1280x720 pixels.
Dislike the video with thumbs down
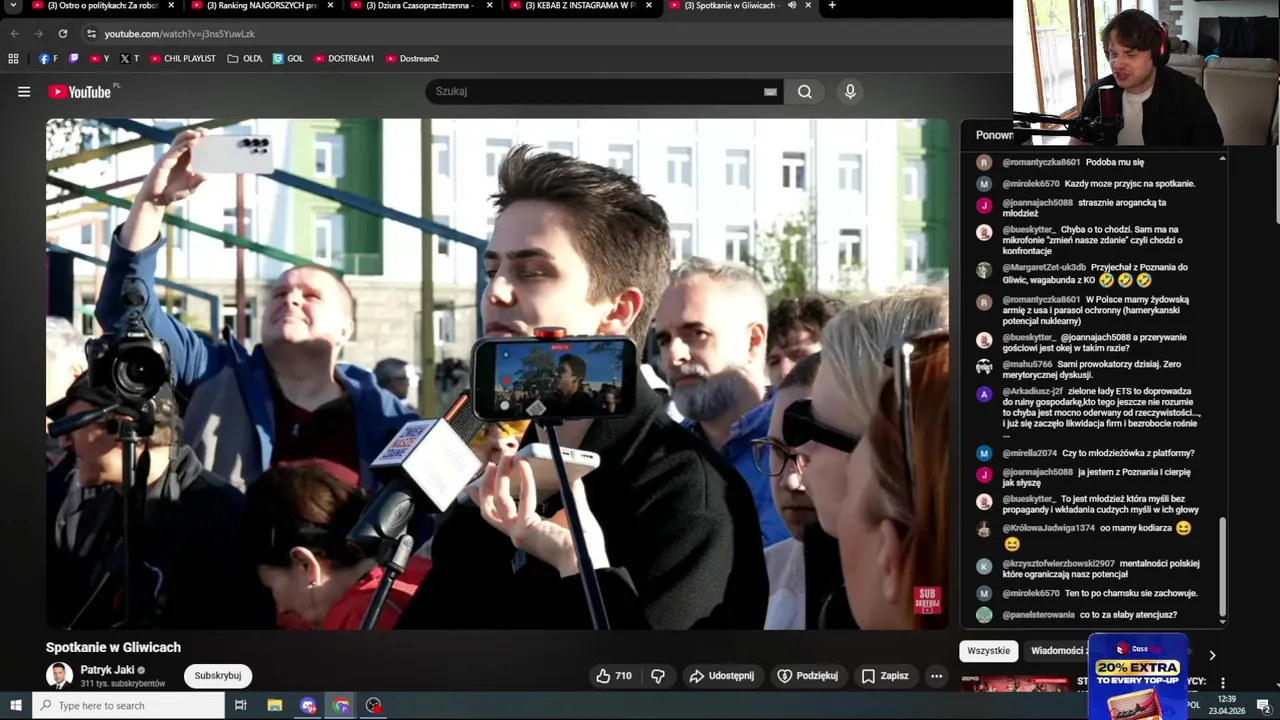click(x=658, y=676)
